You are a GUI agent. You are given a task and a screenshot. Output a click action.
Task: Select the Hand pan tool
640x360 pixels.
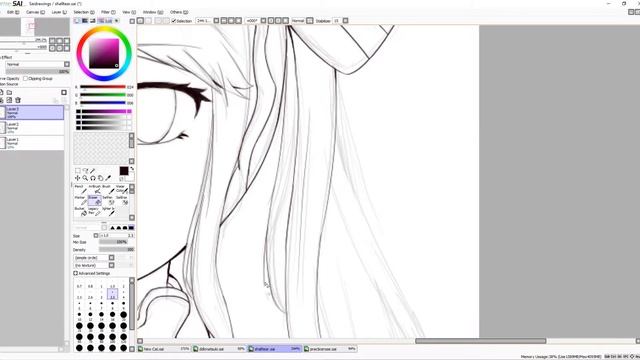coord(100,178)
